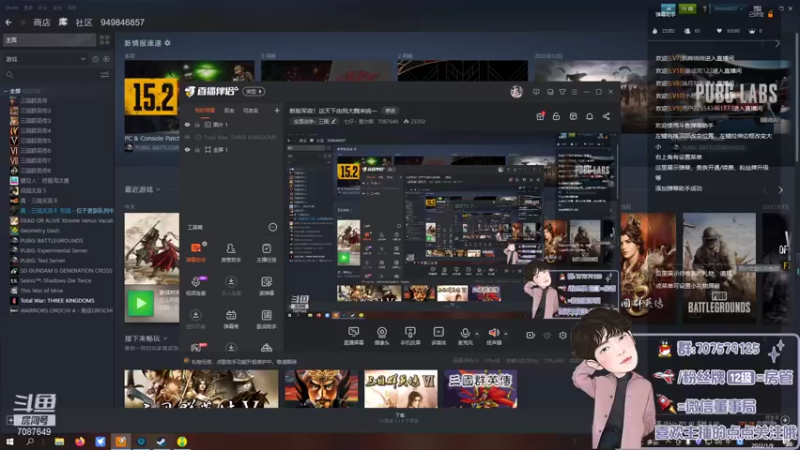Add a new scene with plus button
The height and width of the screenshot is (450, 800).
pos(277,111)
